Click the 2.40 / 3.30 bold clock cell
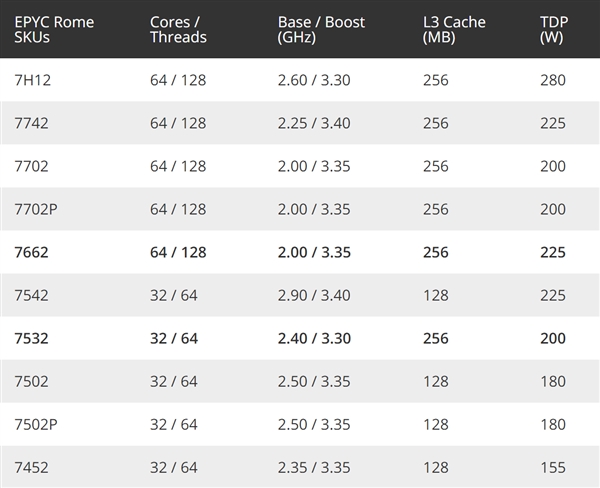The height and width of the screenshot is (488, 600). 314,338
